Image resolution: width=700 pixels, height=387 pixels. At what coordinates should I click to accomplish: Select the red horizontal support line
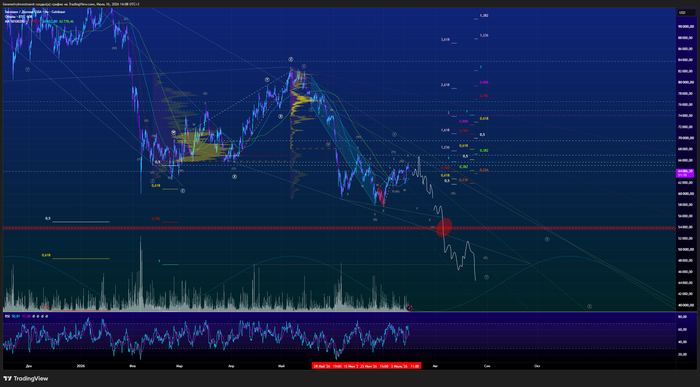tap(339, 228)
